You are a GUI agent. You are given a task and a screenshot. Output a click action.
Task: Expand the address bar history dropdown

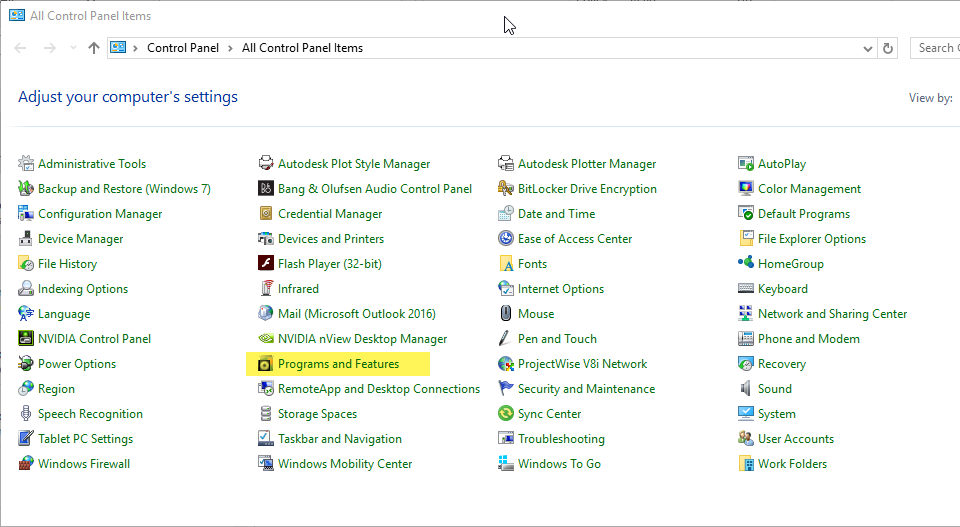coord(868,48)
